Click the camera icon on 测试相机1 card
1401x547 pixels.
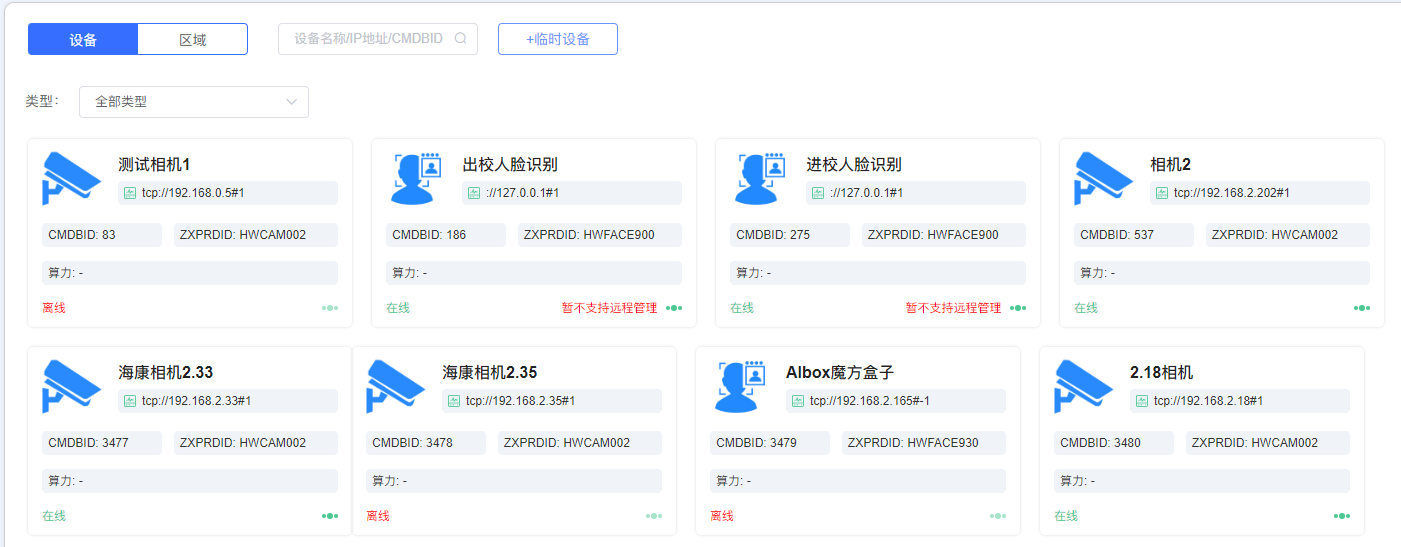[71, 178]
